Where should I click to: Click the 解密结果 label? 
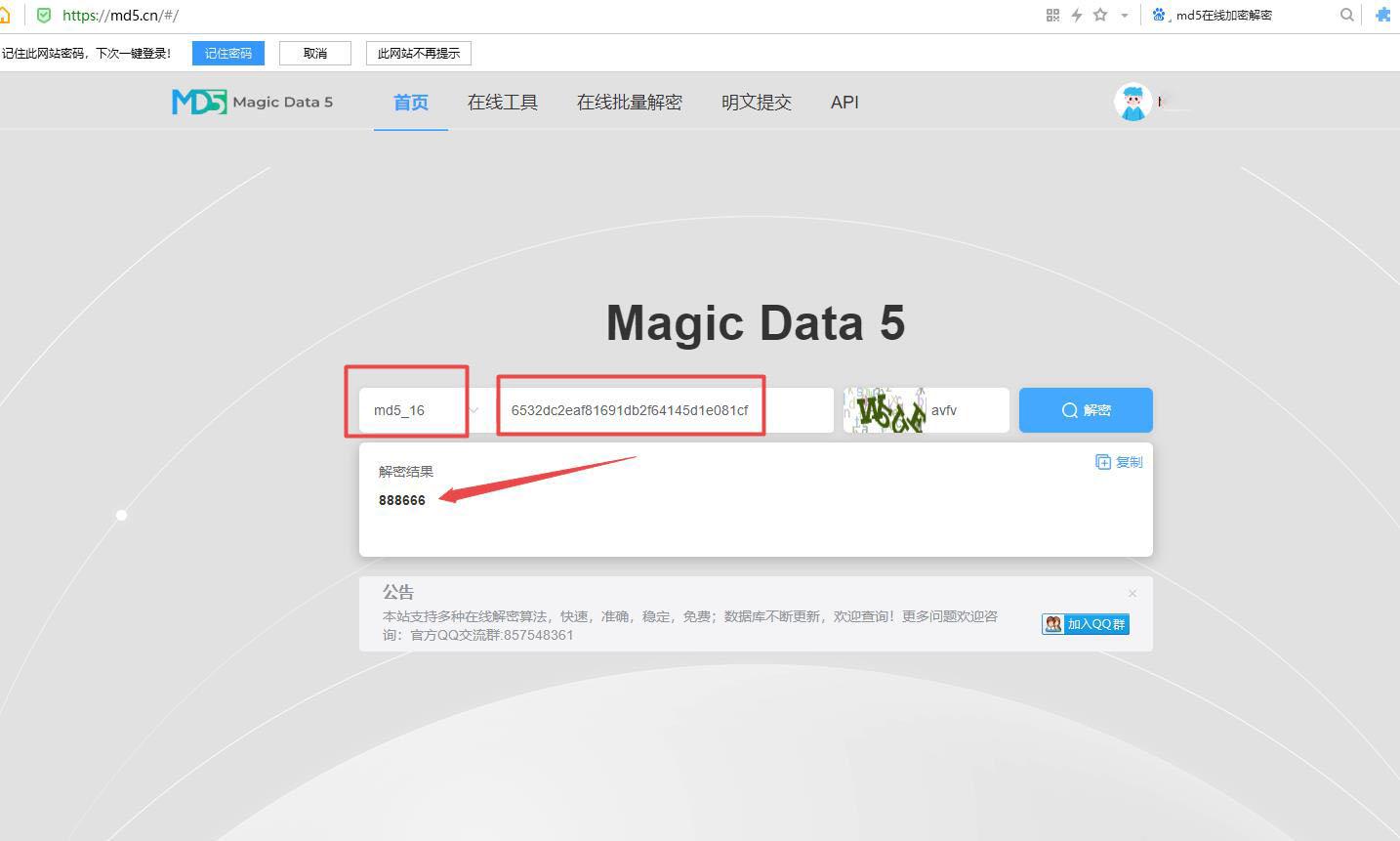coord(406,471)
